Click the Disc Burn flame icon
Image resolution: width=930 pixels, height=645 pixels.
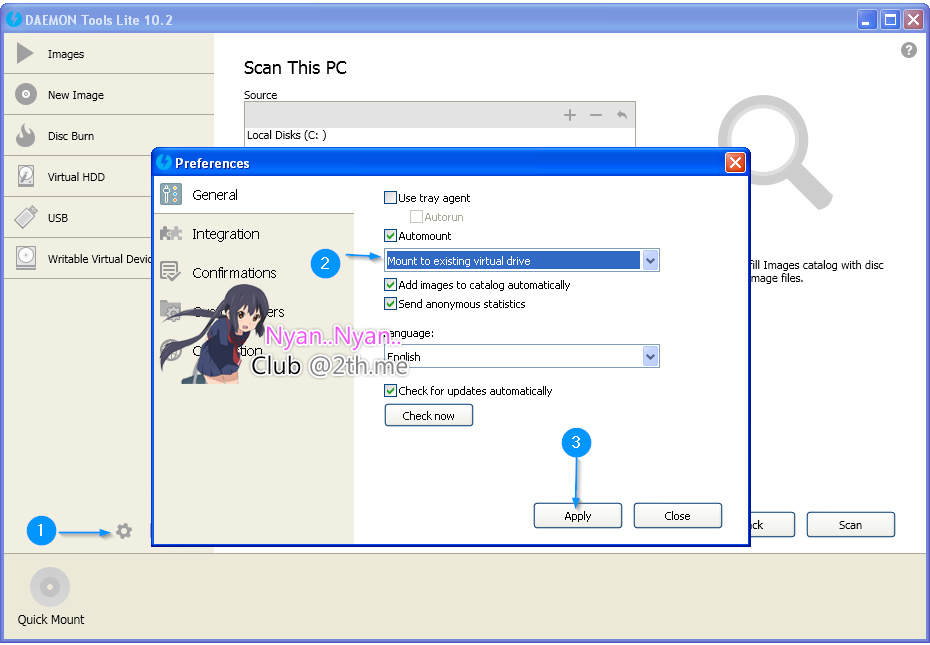pyautogui.click(x=26, y=135)
